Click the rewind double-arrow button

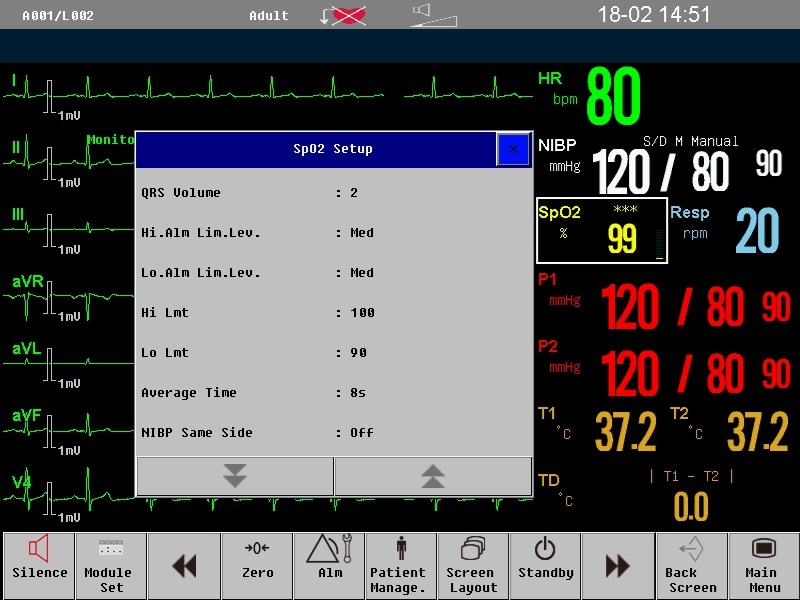[184, 565]
